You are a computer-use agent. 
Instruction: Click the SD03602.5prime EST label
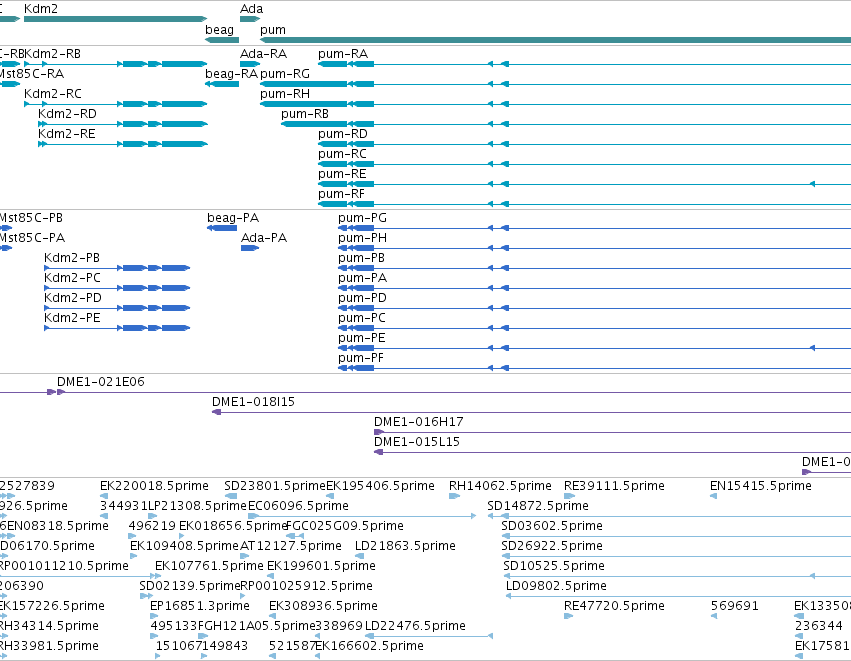click(552, 526)
